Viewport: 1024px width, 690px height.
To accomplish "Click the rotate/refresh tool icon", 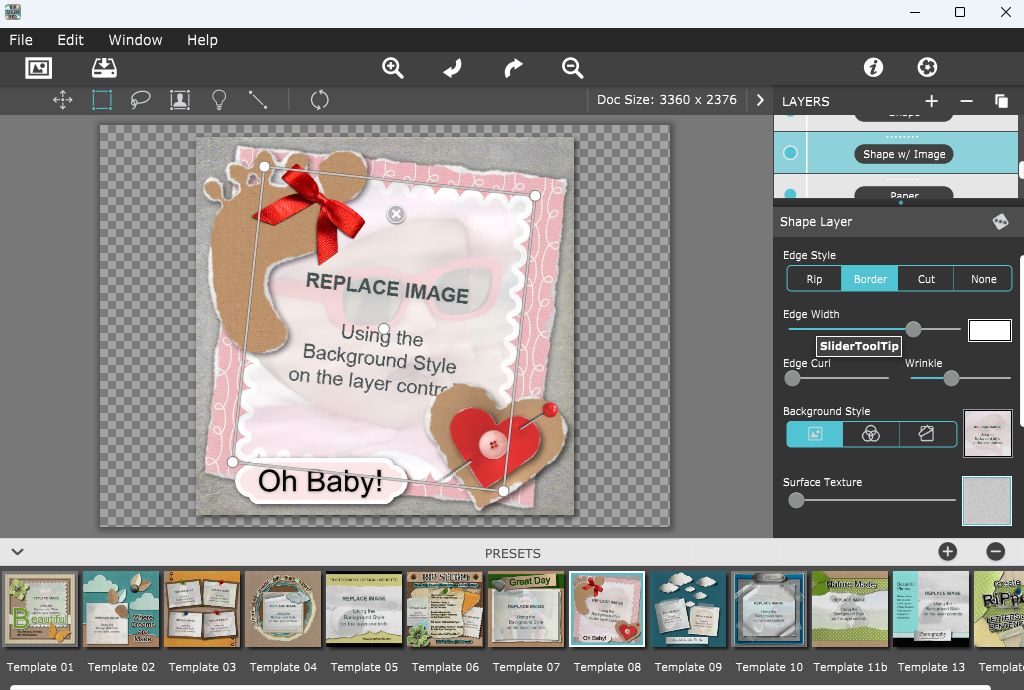I will pyautogui.click(x=319, y=100).
